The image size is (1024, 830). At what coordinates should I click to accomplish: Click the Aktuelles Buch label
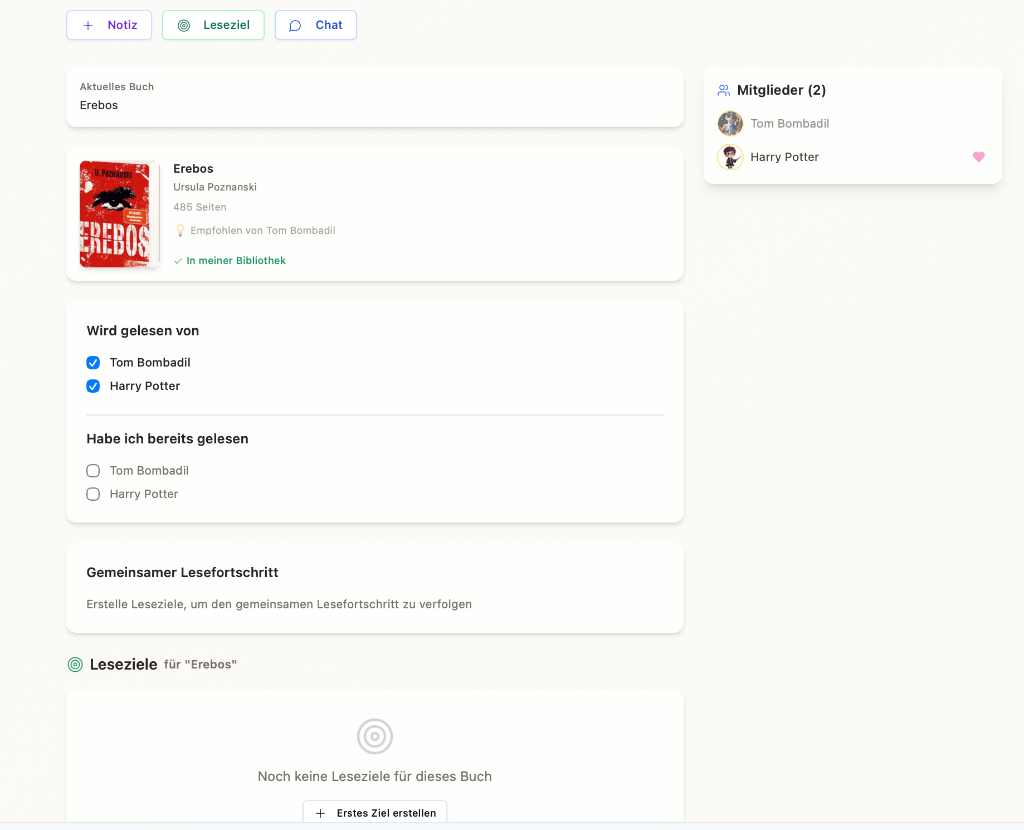[117, 86]
